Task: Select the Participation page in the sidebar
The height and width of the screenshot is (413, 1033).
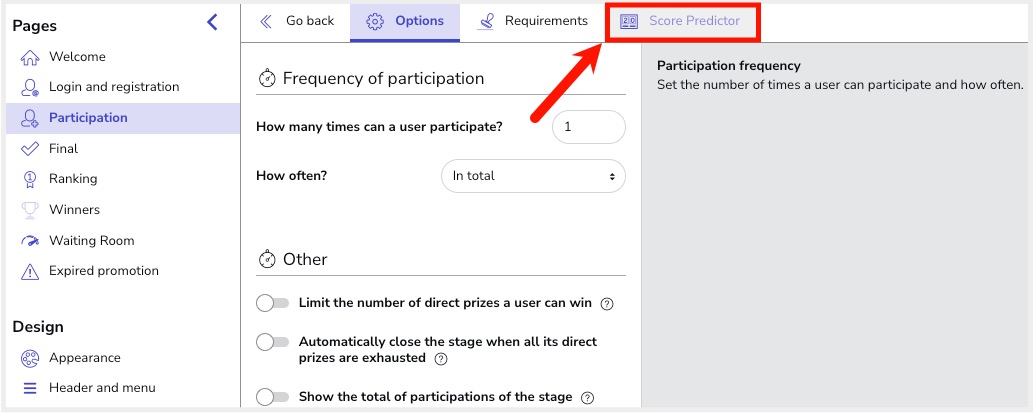Action: tap(123, 119)
